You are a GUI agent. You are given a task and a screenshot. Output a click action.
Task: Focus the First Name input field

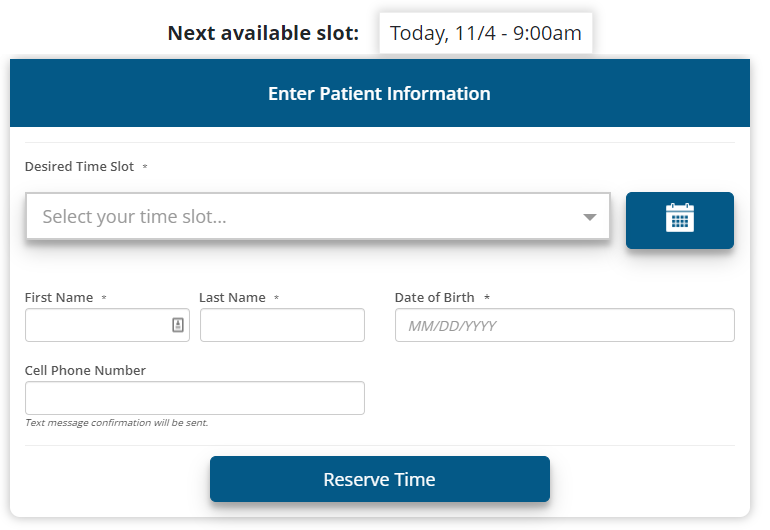[95, 325]
